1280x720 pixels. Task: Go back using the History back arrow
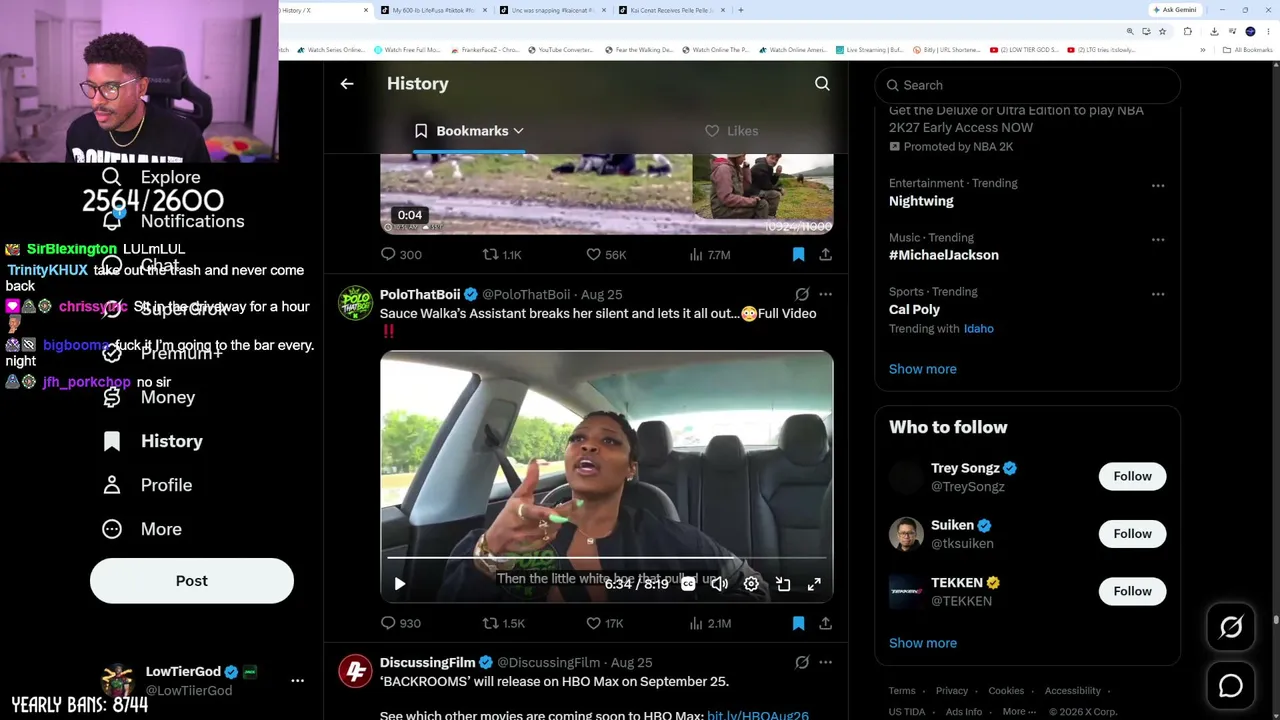coord(347,84)
